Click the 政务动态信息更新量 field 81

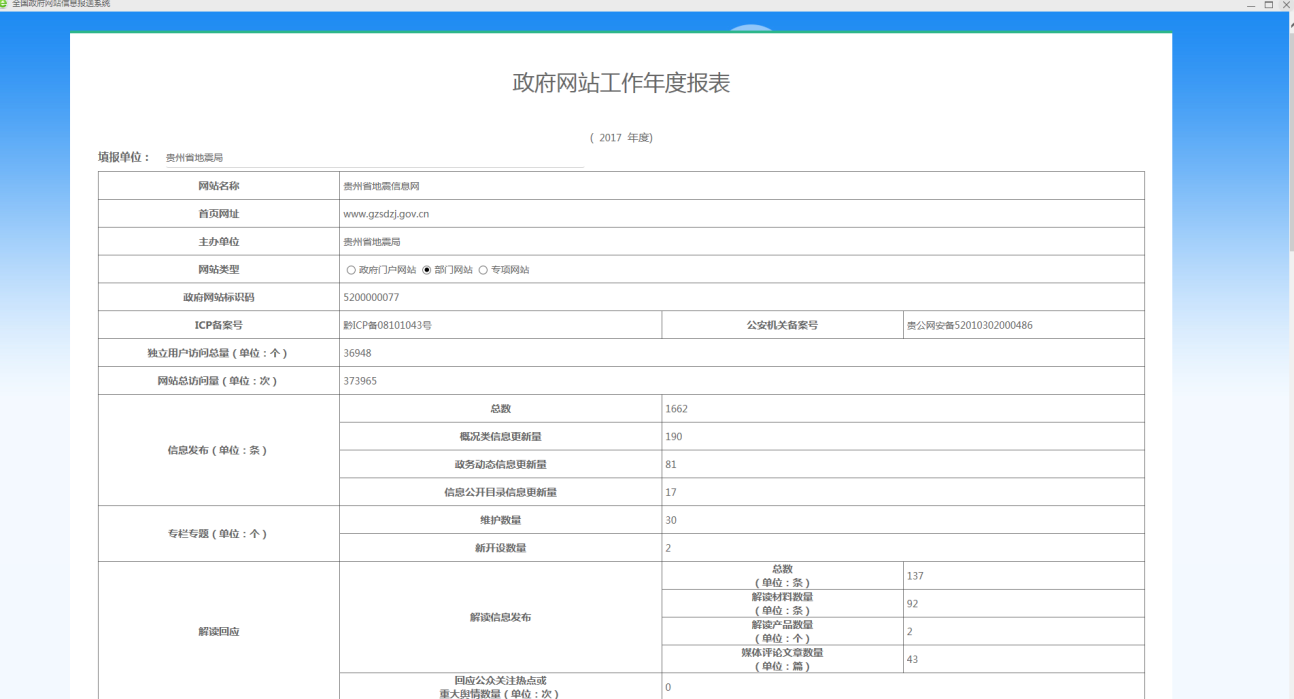click(903, 465)
